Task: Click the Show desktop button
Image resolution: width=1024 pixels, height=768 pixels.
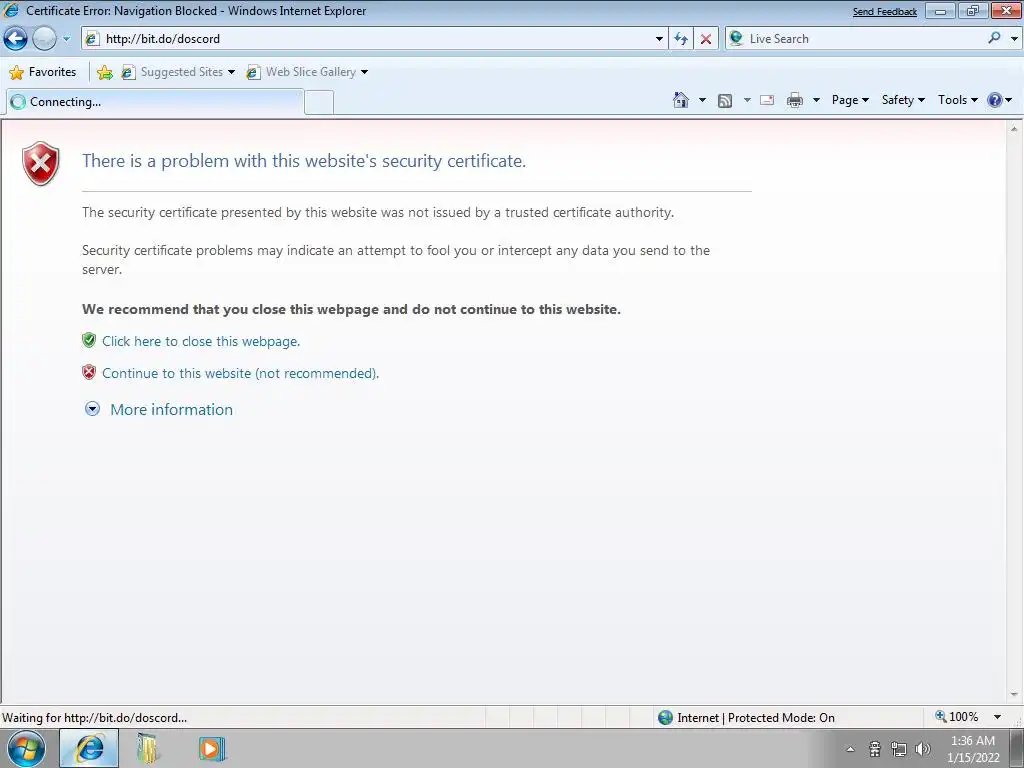Action: [x=1017, y=748]
